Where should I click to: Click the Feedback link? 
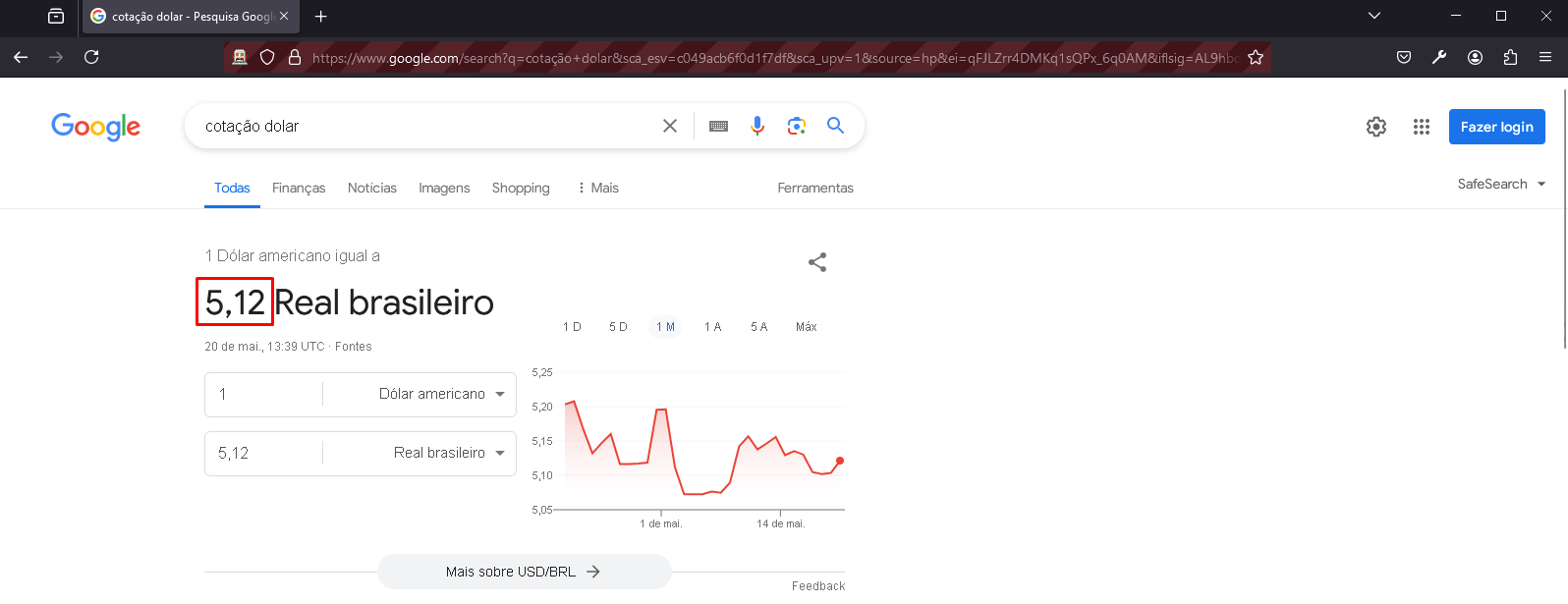pyautogui.click(x=818, y=586)
